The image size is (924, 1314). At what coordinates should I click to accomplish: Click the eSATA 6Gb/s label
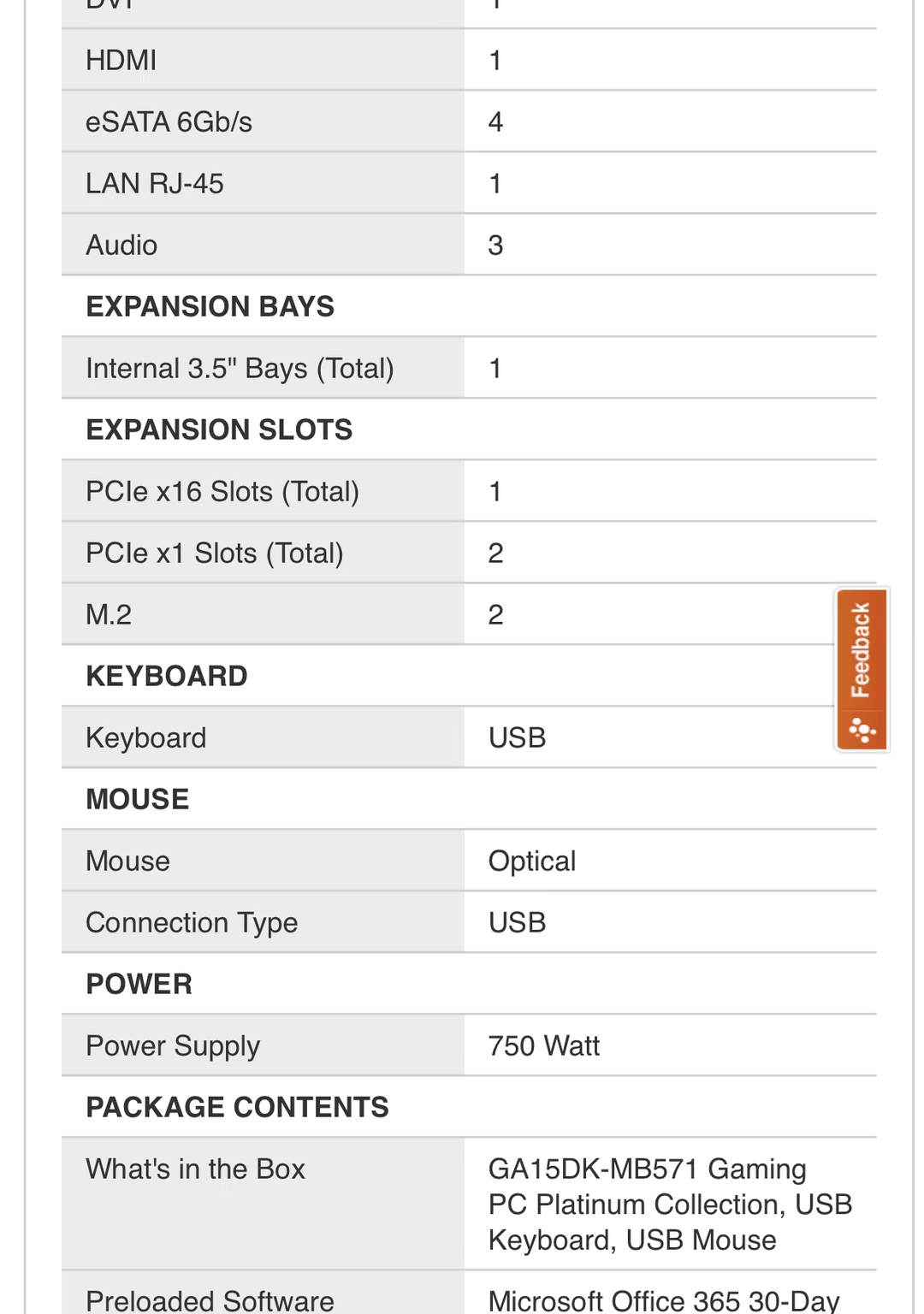point(169,122)
